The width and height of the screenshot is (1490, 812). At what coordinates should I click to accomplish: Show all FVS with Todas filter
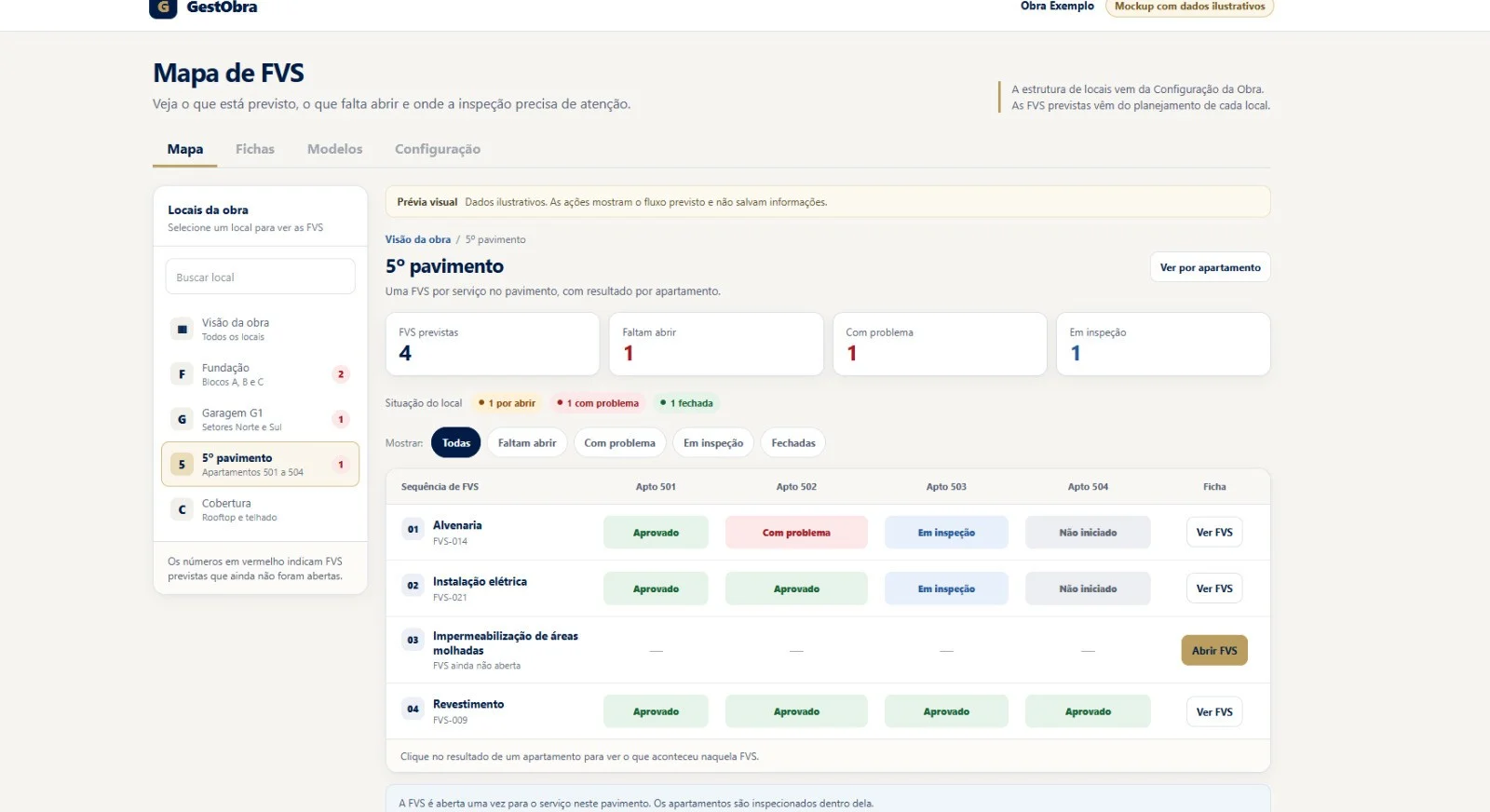(x=456, y=443)
